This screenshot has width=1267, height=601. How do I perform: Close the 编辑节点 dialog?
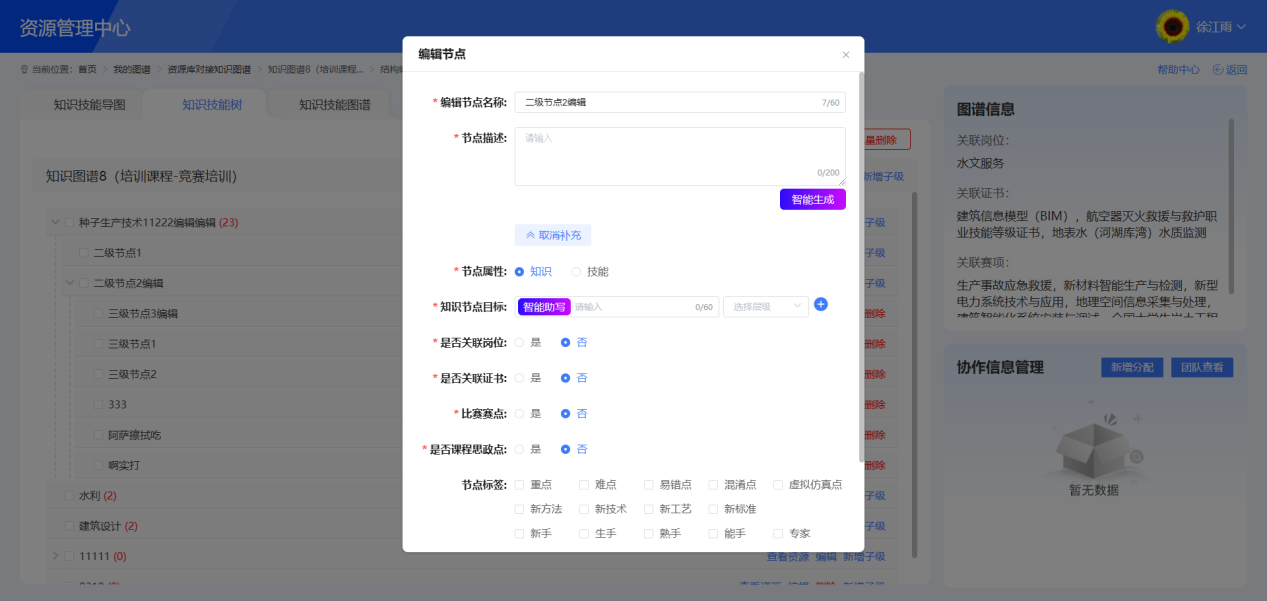coord(845,55)
